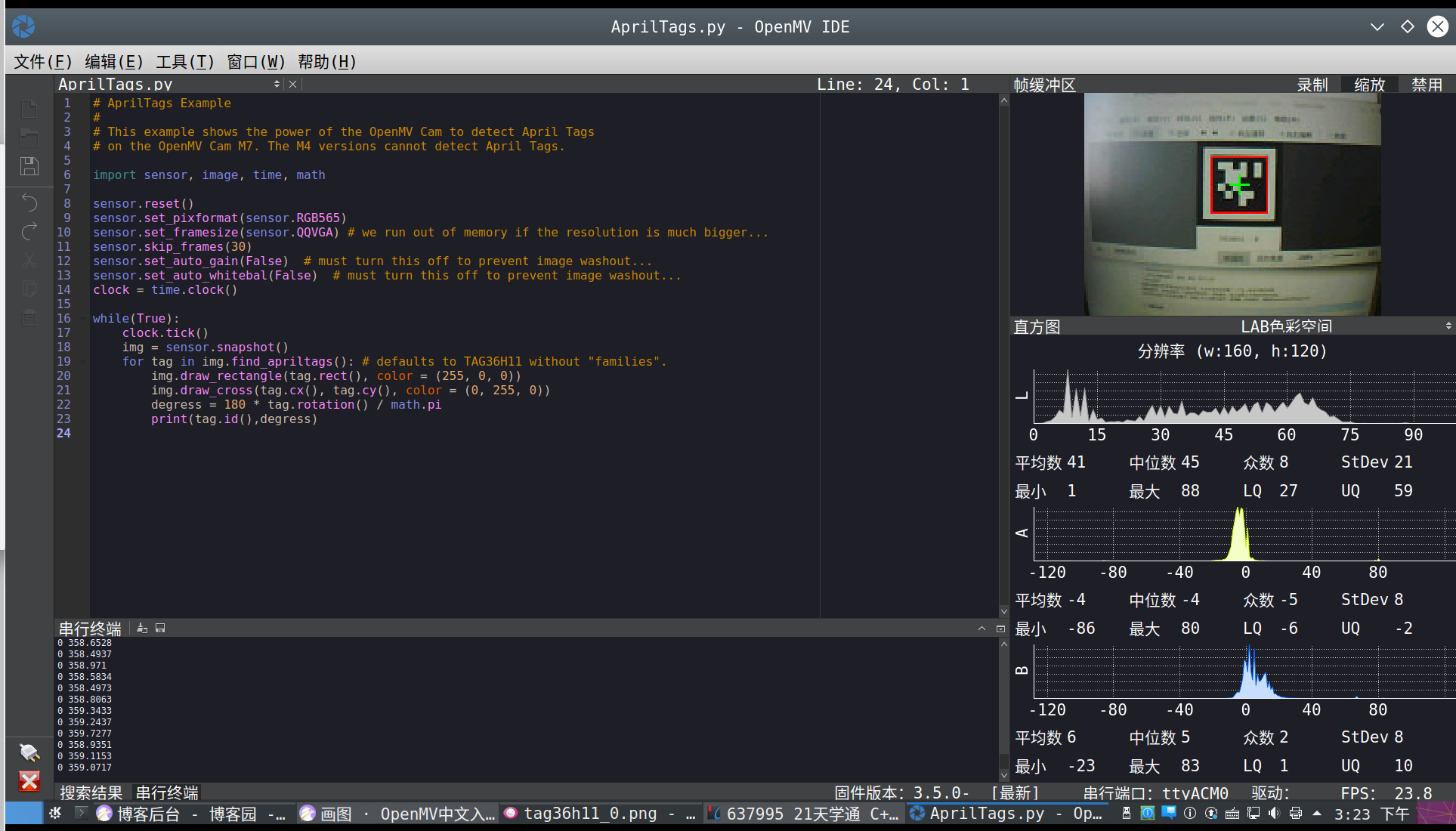
Task: Create a new file with the page icon
Action: click(29, 109)
